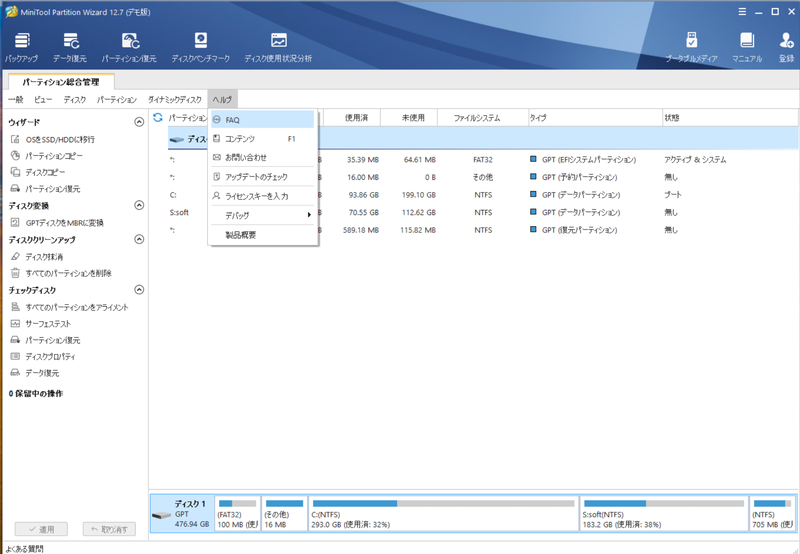
Task: Open the ビュー menu
Action: pyautogui.click(x=43, y=99)
